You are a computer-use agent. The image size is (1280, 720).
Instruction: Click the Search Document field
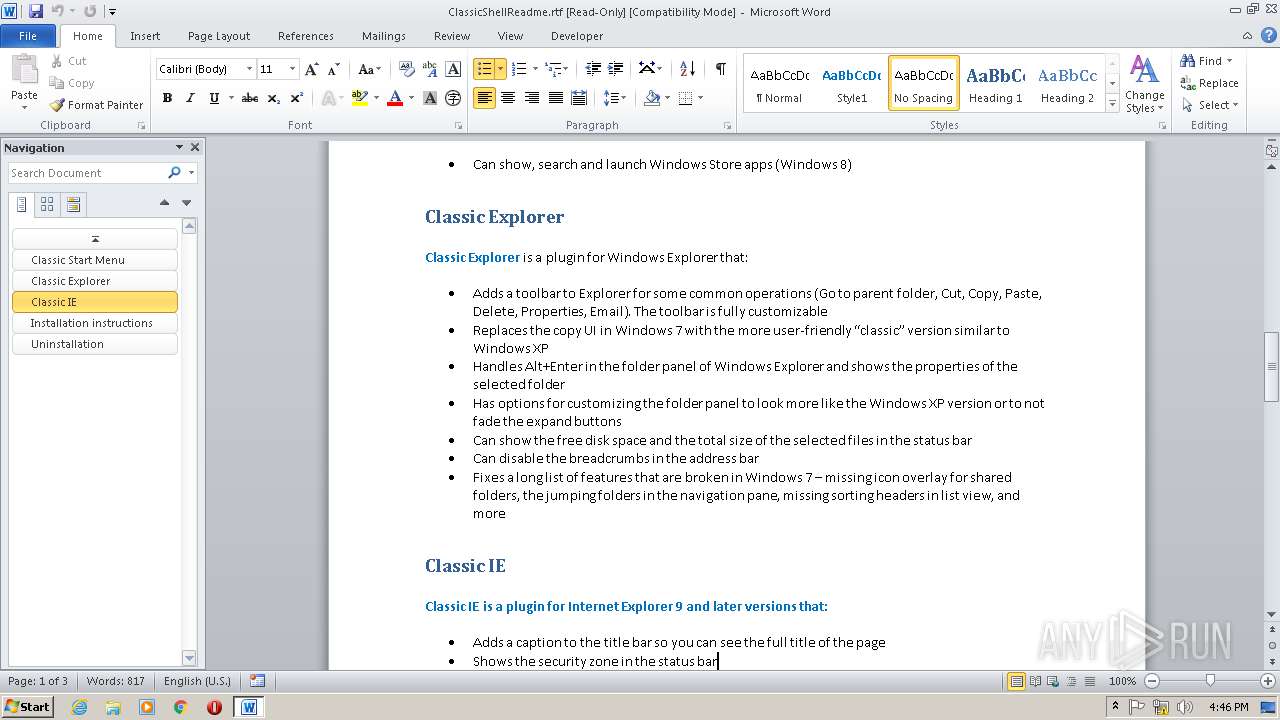(87, 173)
